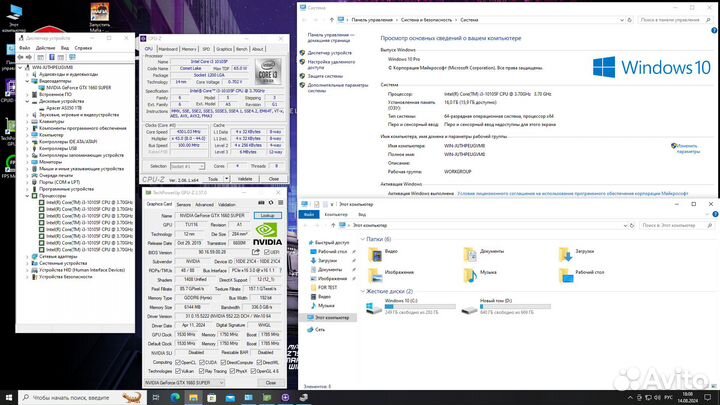Click the Lookup button in GPU-Z

(x=268, y=215)
